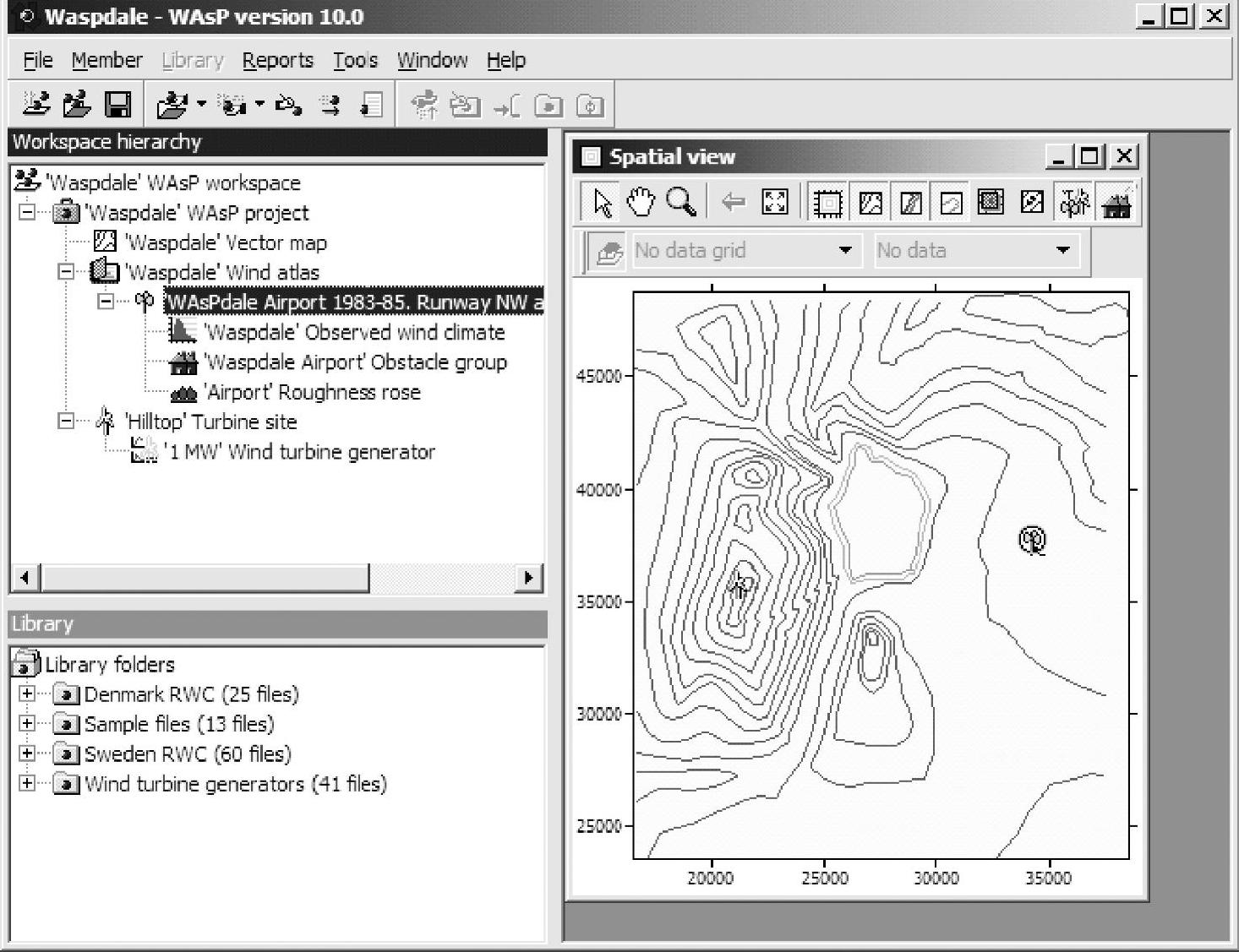Click the Library panel header
Viewport: 1239px width, 952px height.
click(278, 623)
